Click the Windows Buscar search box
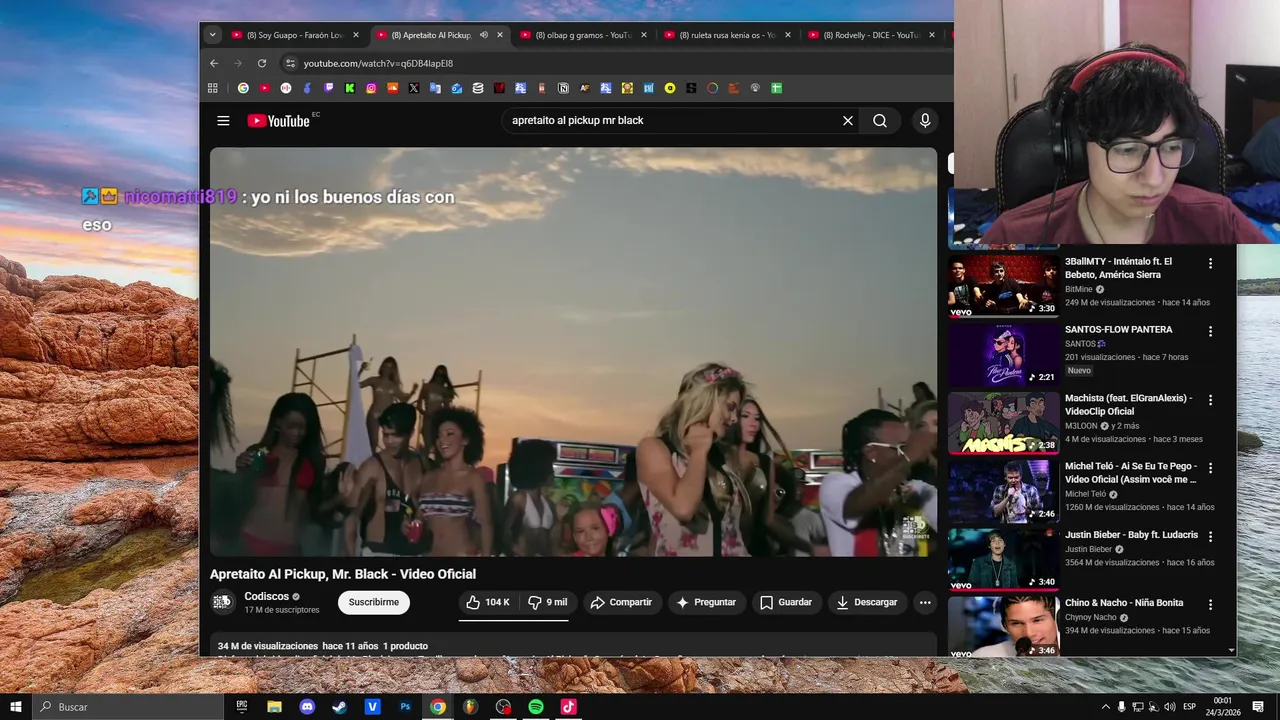 point(128,707)
